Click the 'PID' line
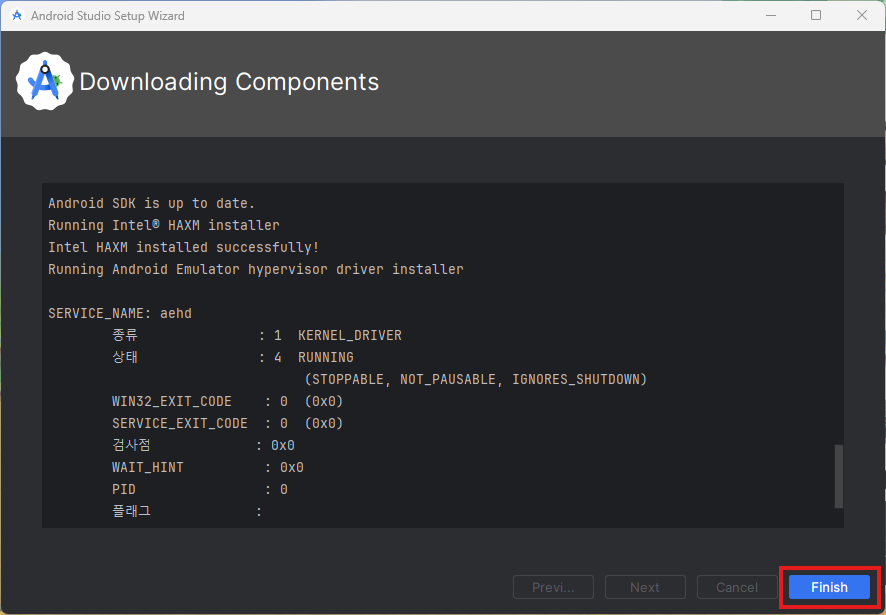886x615 pixels. (199, 490)
